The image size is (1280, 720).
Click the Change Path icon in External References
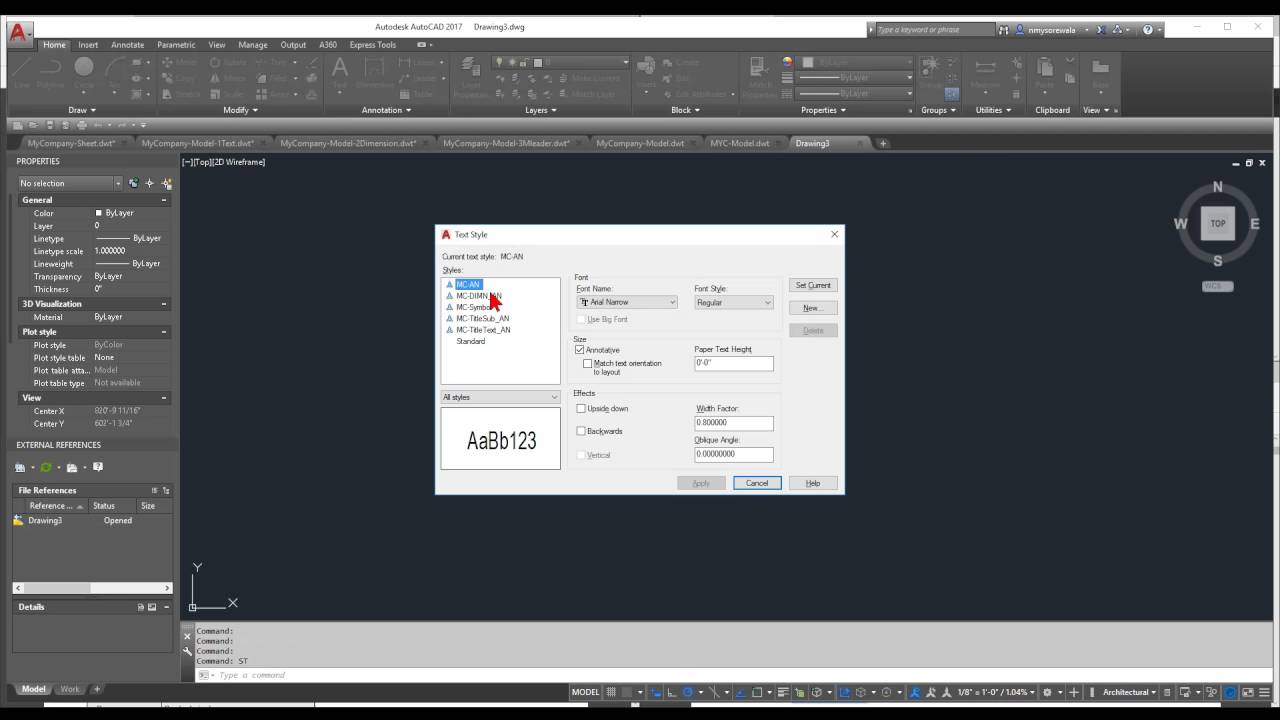72,467
